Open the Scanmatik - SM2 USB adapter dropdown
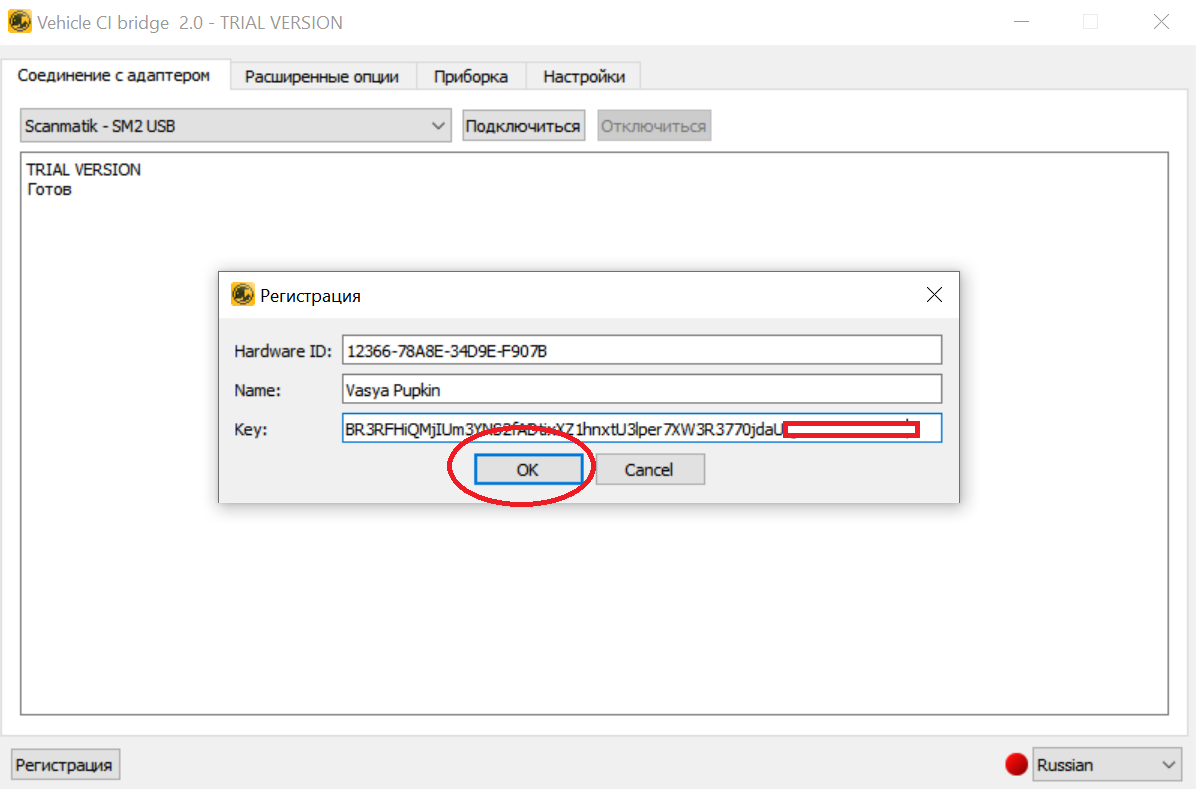1196x789 pixels. [236, 126]
